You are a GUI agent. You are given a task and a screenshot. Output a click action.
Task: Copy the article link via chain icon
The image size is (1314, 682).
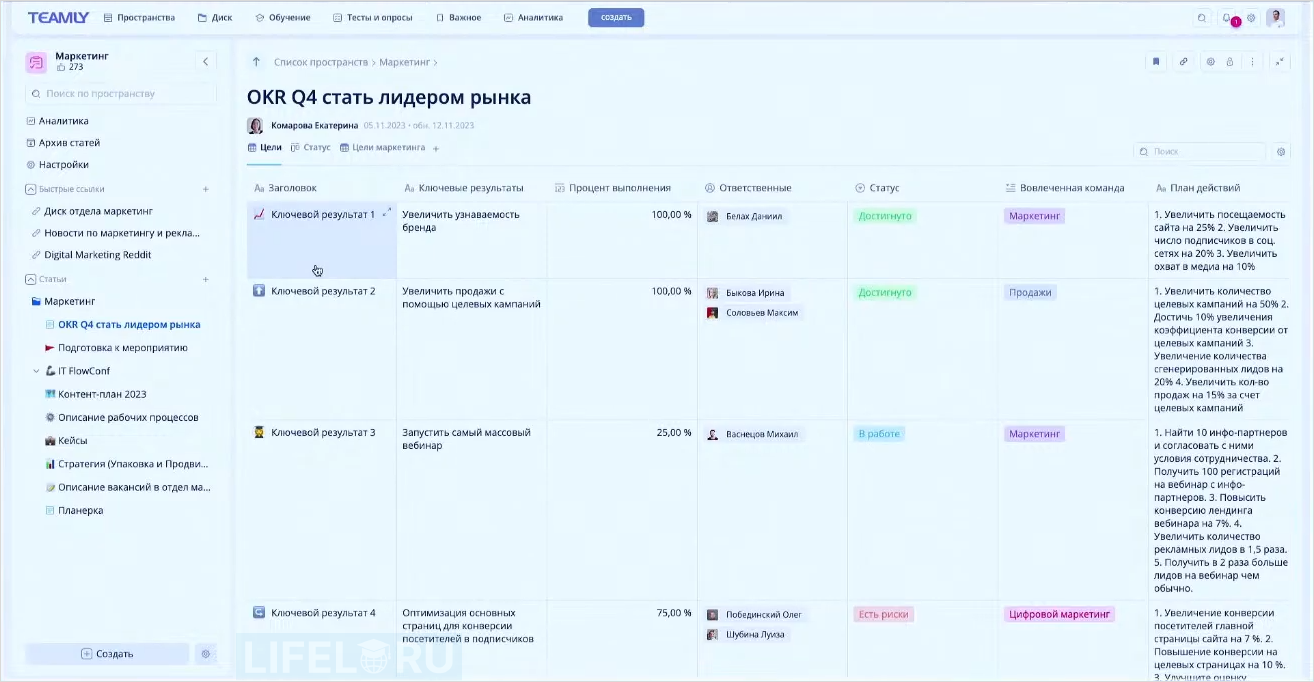click(1184, 62)
